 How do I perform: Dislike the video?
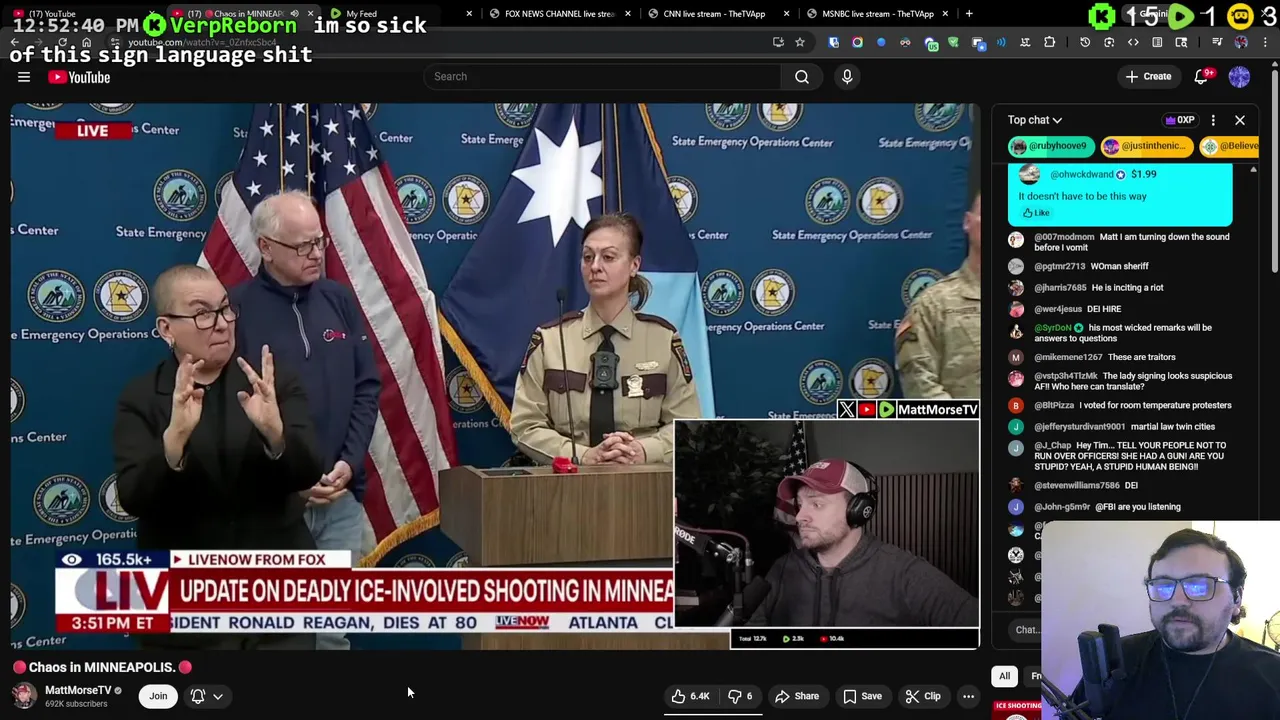click(740, 696)
